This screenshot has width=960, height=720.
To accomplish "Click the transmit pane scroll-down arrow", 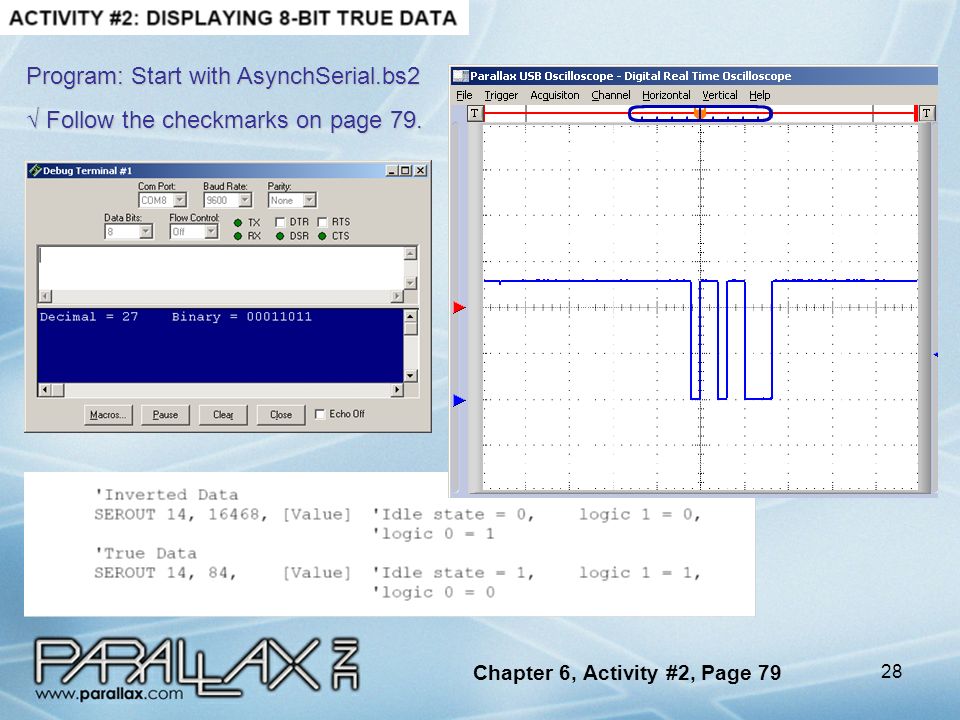I will click(x=410, y=282).
